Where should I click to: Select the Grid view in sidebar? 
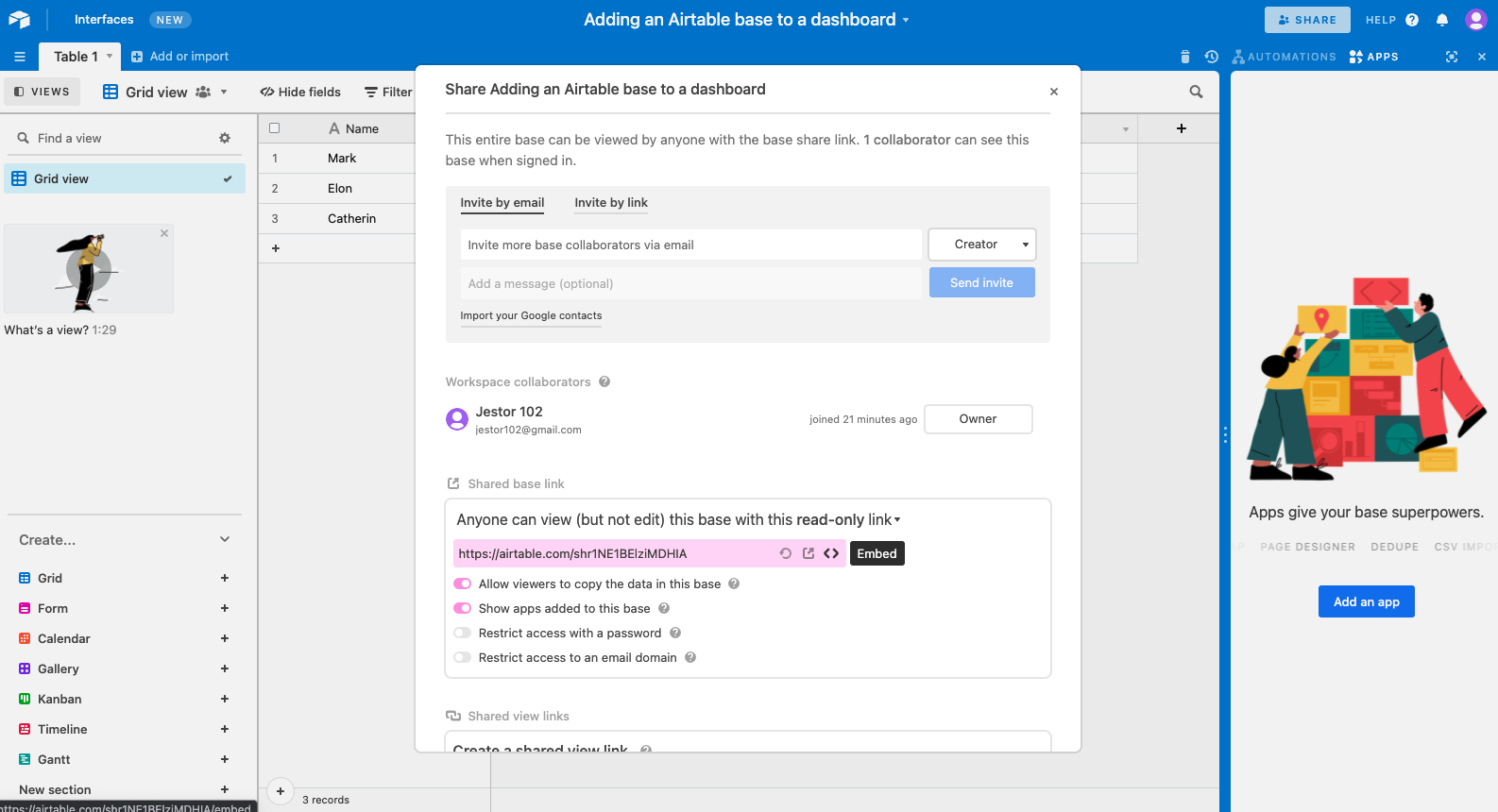[x=125, y=178]
